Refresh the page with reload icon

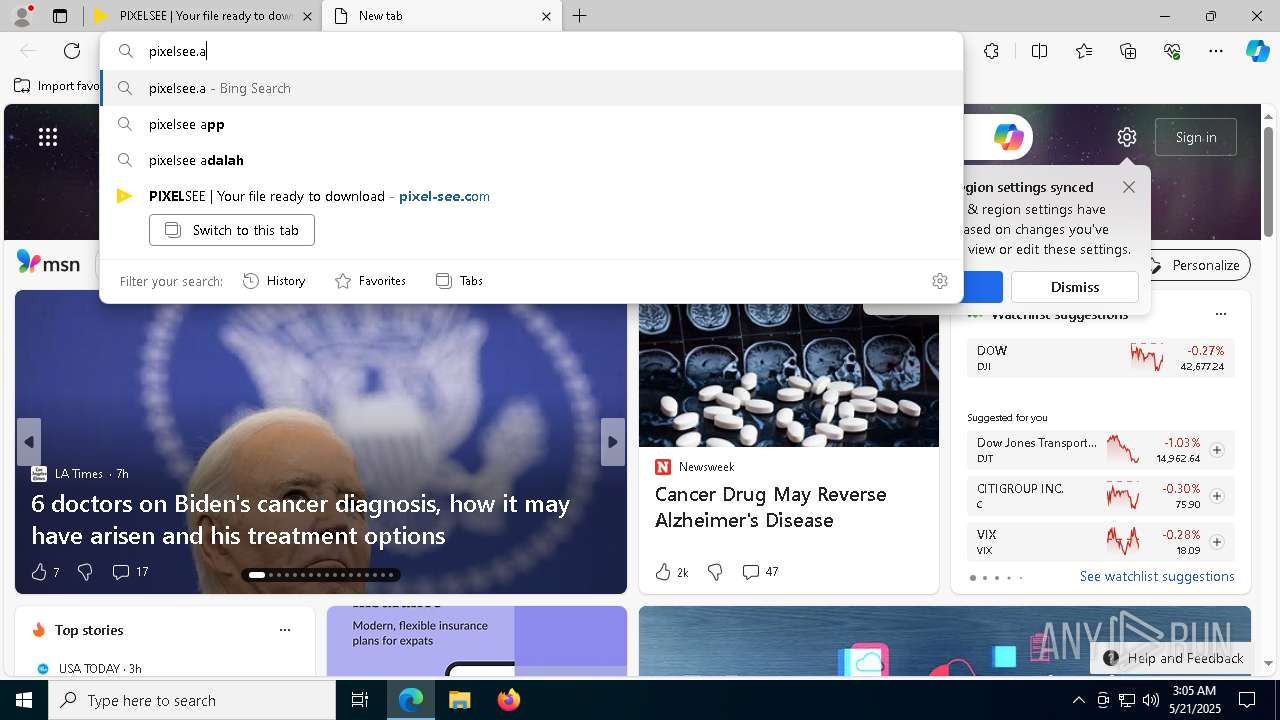[72, 51]
